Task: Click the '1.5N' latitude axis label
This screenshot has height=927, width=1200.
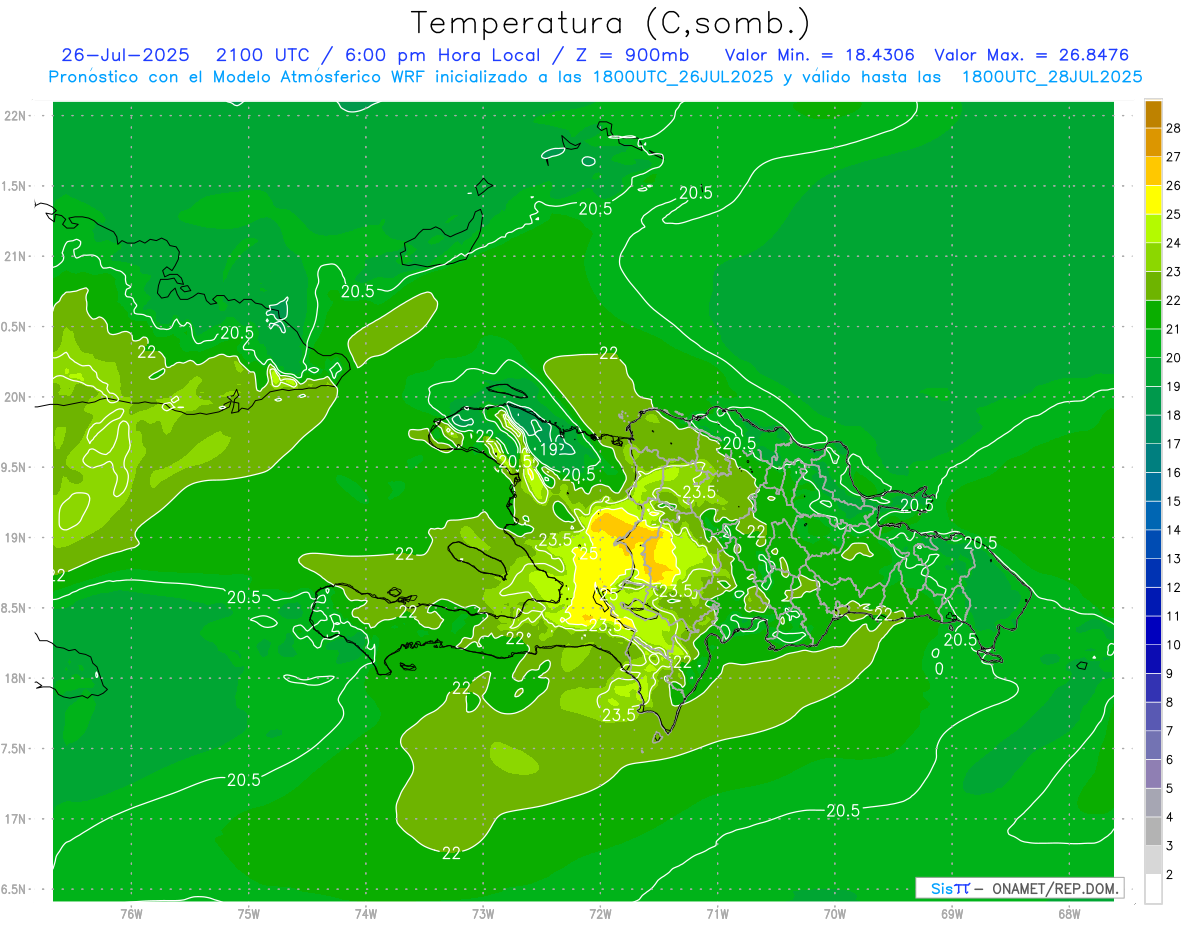Action: [15, 186]
